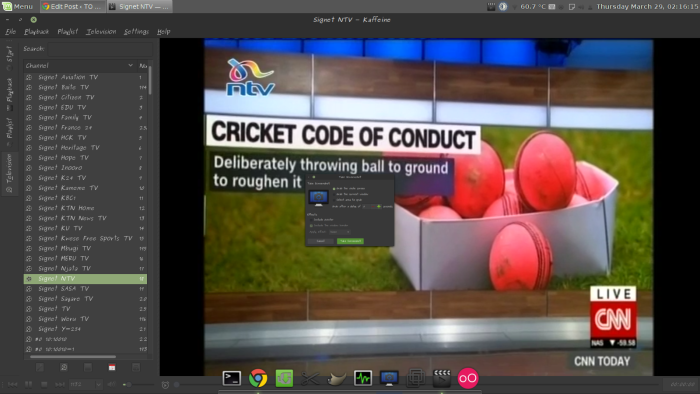Select Signet France 24 channel
This screenshot has height=394, width=700.
click(x=85, y=128)
